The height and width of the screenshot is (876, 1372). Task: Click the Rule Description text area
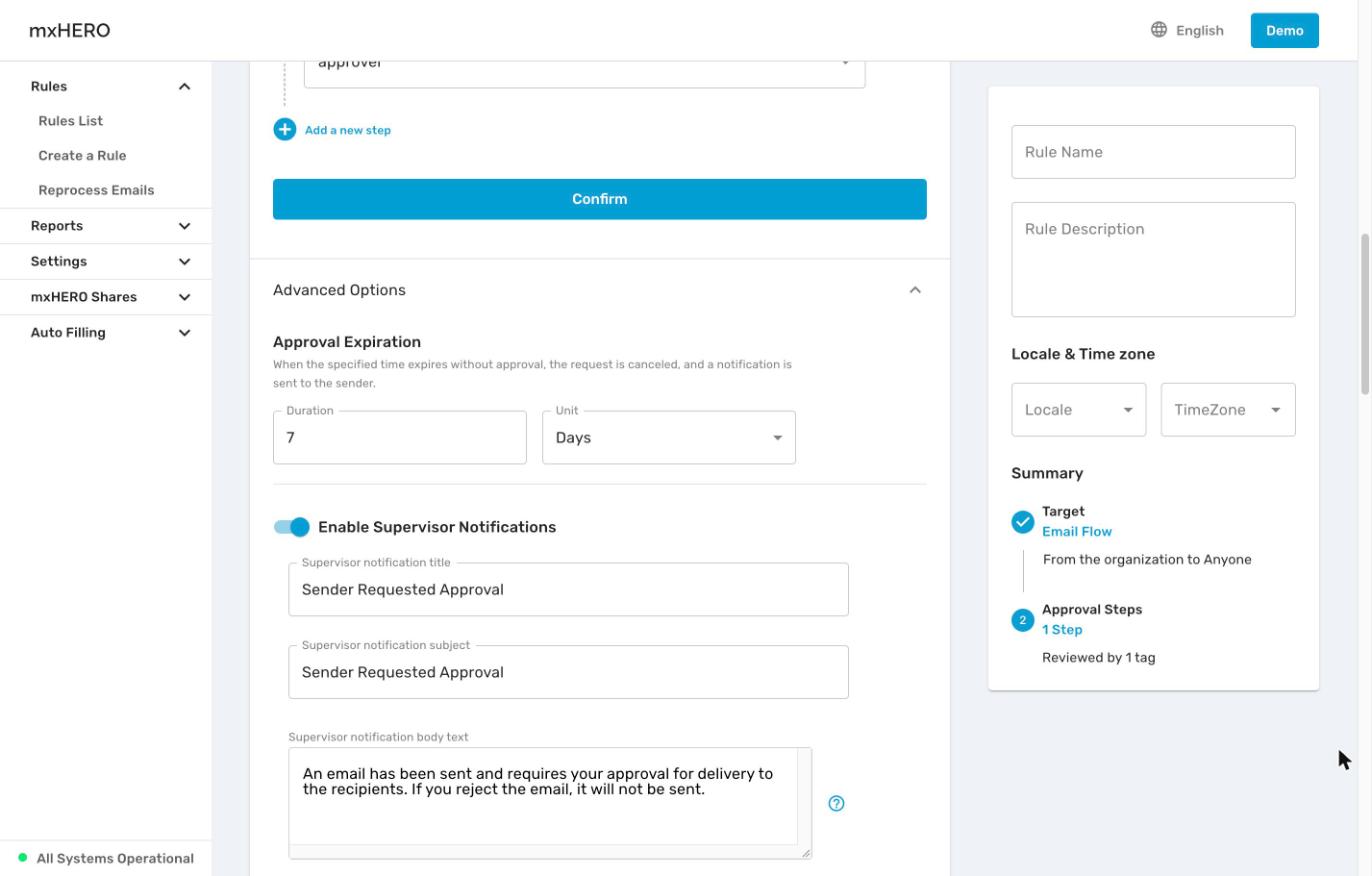[x=1153, y=260]
